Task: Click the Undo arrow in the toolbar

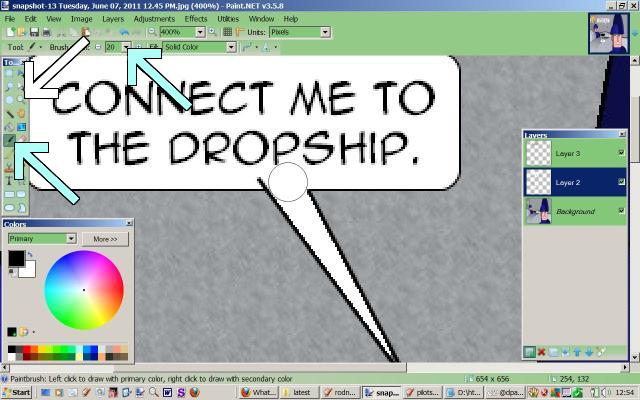Action: pos(123,32)
